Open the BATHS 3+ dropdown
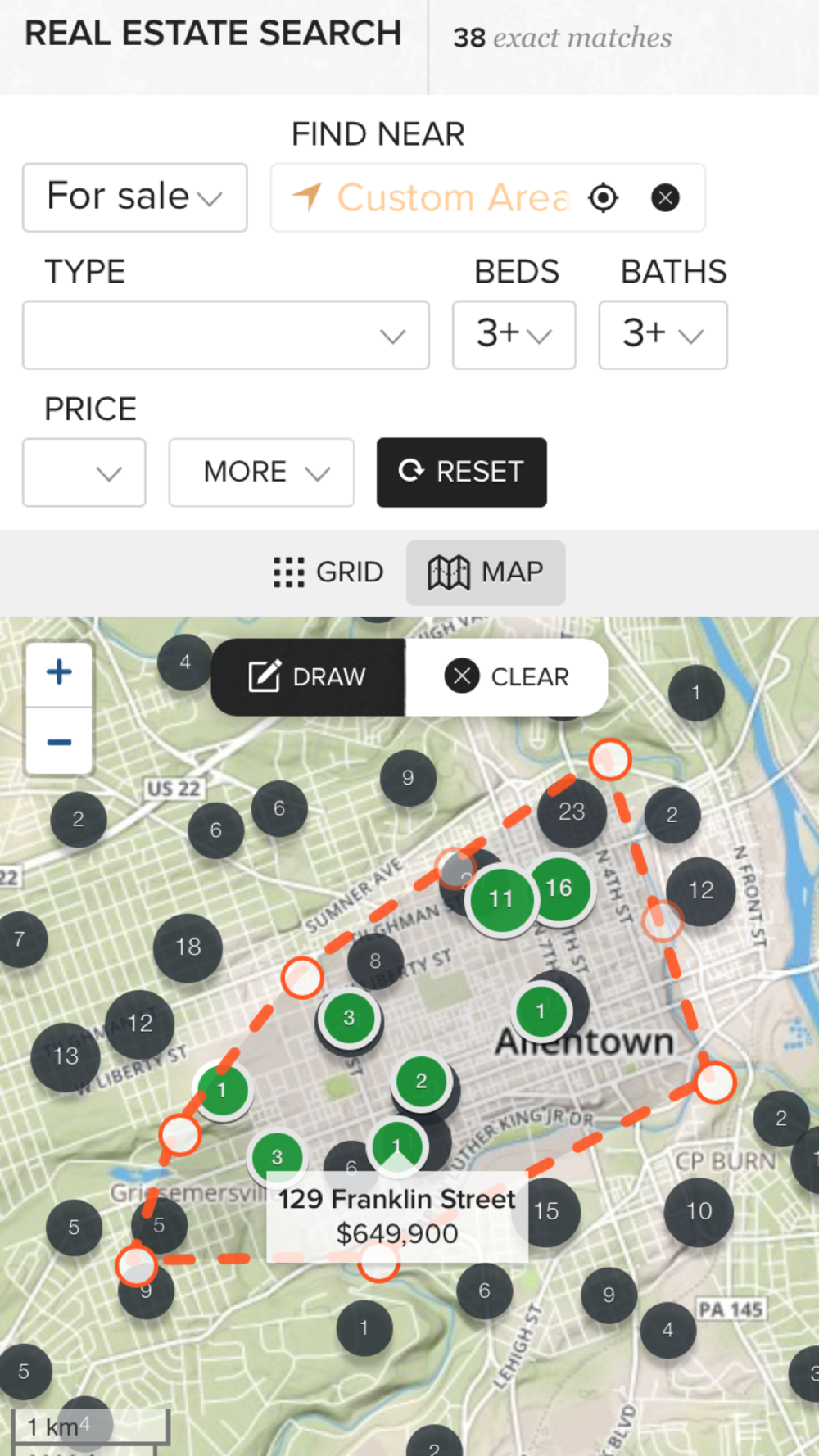 coord(663,335)
